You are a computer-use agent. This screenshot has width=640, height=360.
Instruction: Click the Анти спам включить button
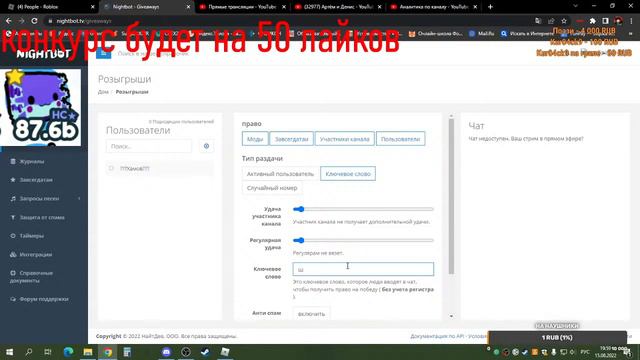[x=311, y=313]
